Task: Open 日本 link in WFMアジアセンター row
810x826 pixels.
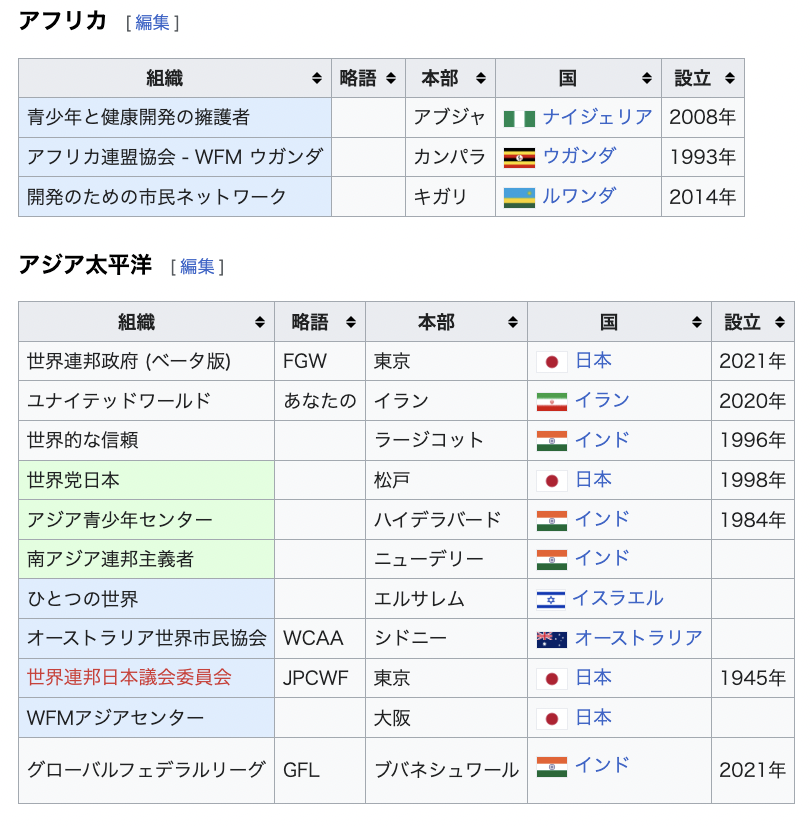Action: tap(593, 717)
